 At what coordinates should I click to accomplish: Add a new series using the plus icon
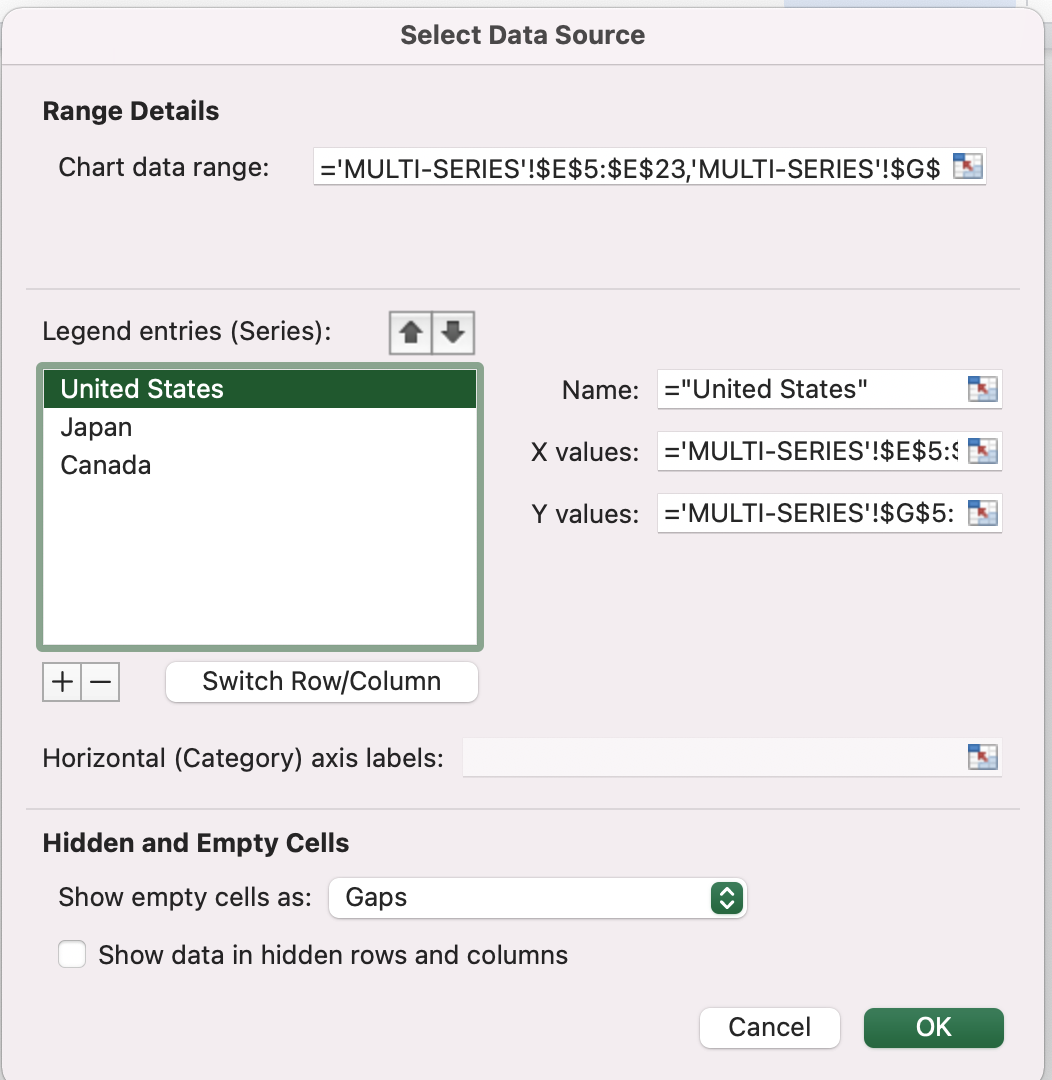61,681
